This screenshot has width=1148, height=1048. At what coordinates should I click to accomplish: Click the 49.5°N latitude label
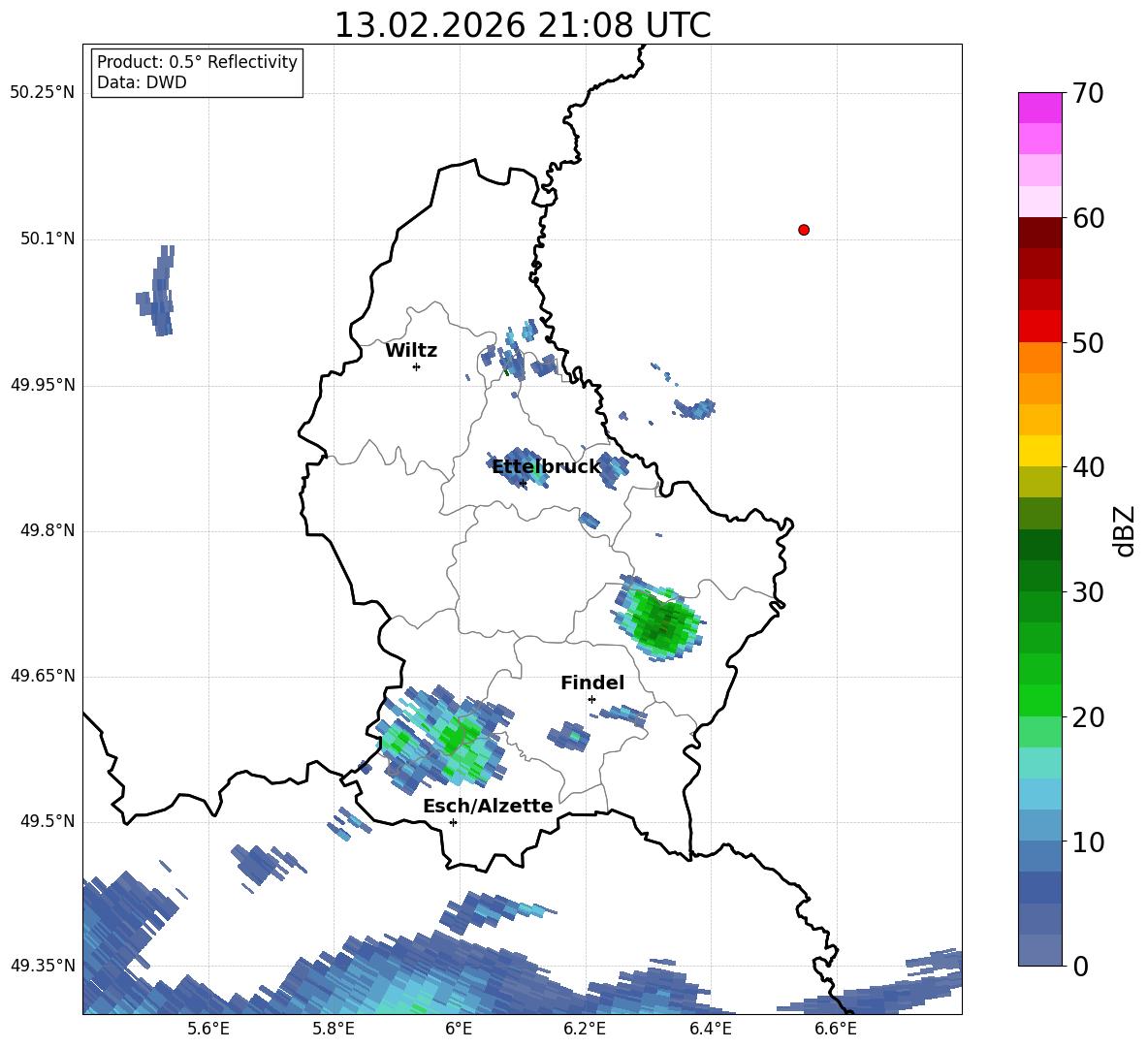48,821
